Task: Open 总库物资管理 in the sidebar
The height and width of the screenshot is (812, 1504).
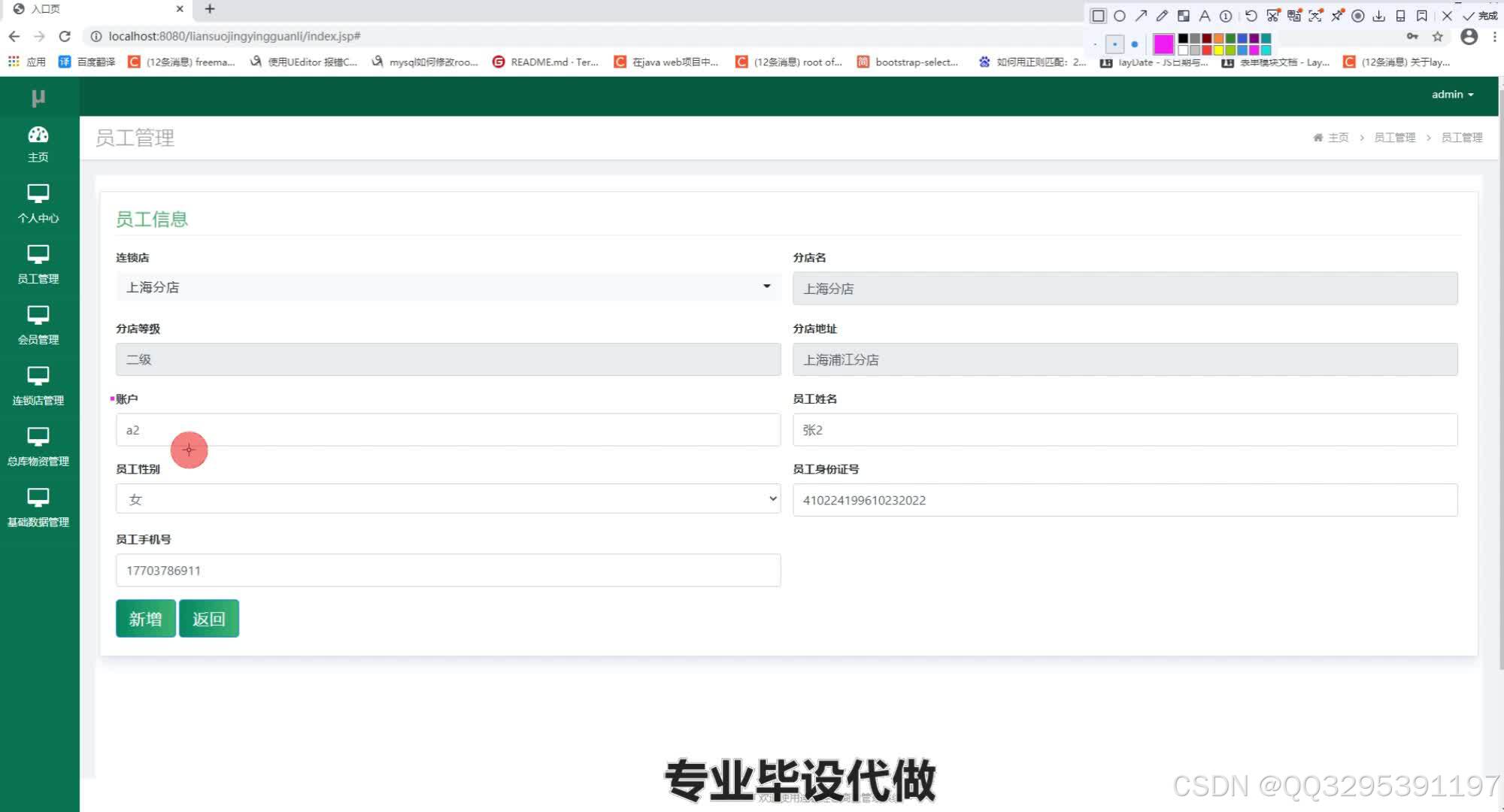Action: [x=38, y=448]
